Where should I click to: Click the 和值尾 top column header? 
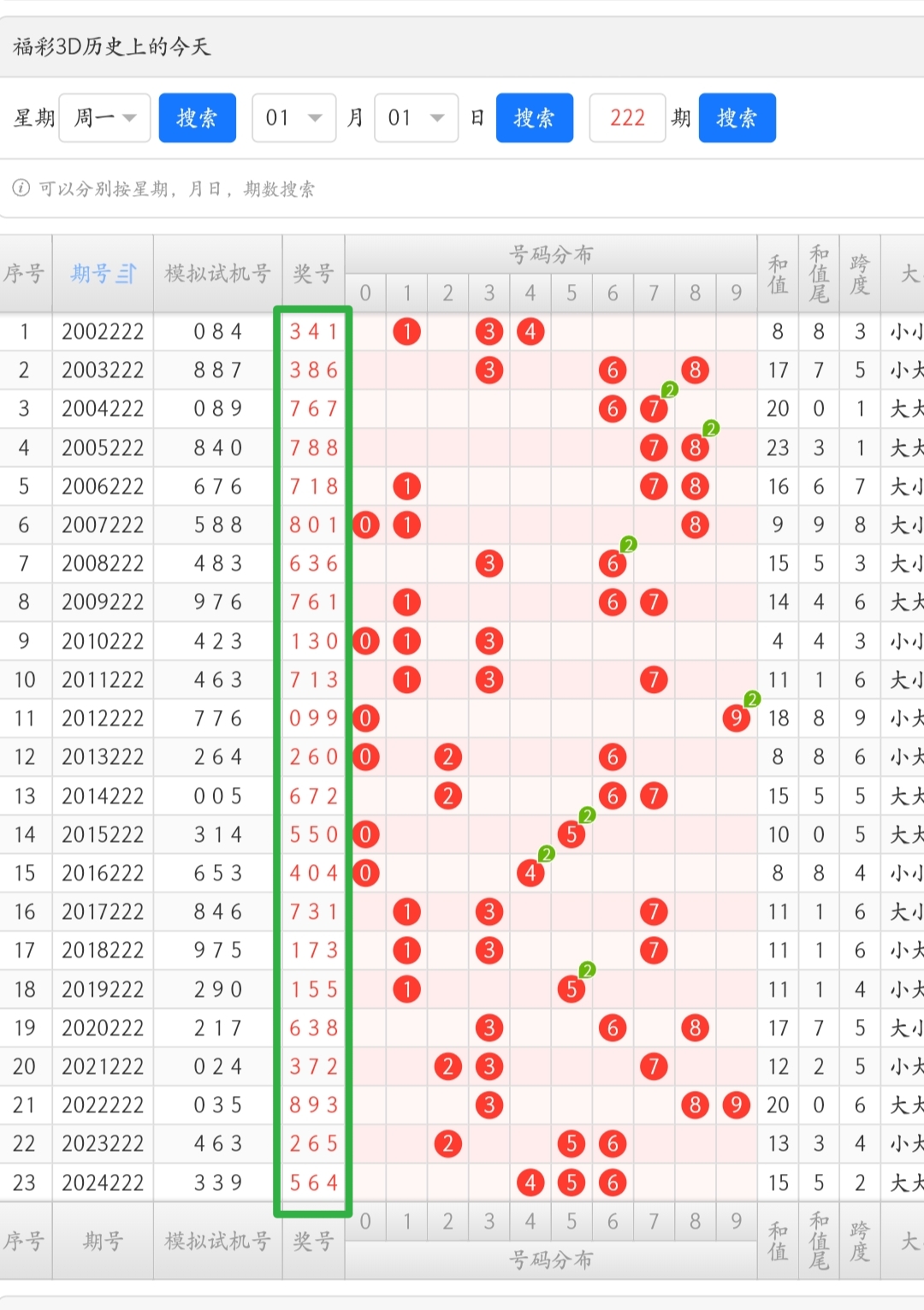pos(819,274)
